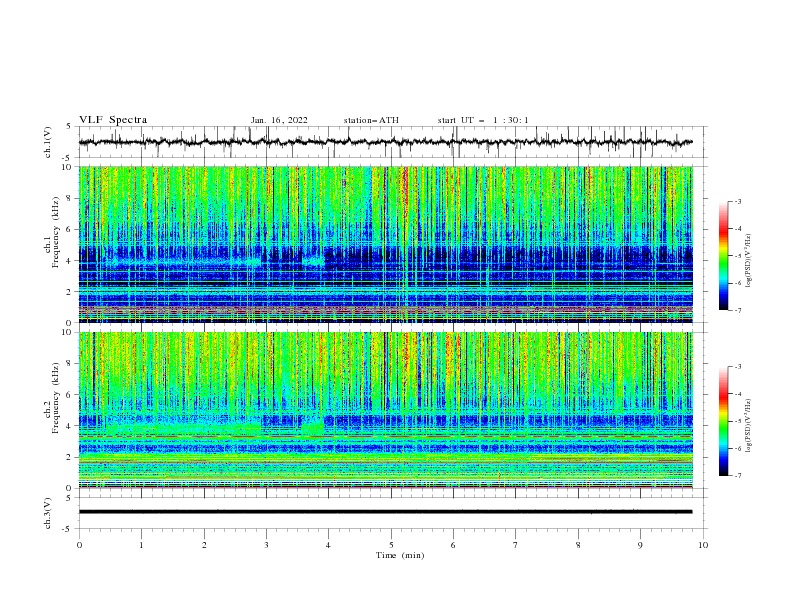
Task: Click the upper colorbar log(PSD) label
Action: click(x=748, y=261)
